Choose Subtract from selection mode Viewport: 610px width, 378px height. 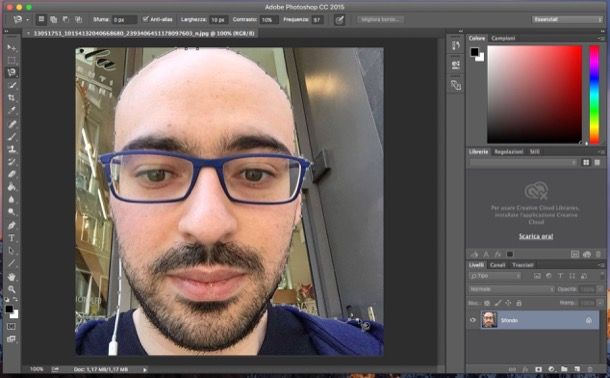[x=66, y=19]
